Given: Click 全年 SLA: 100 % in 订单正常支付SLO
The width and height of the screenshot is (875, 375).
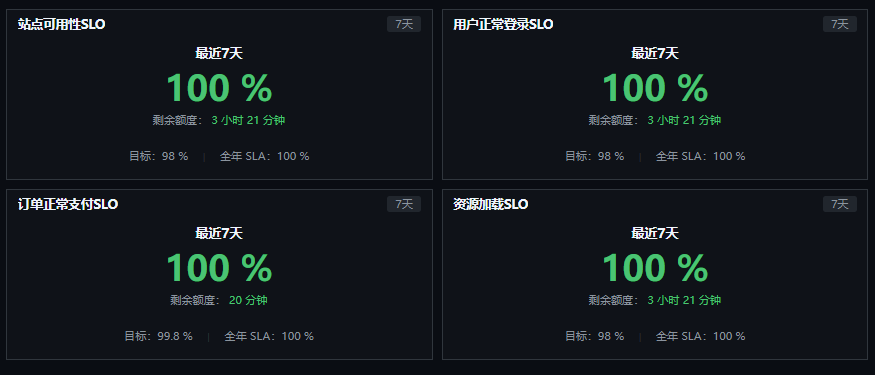Looking at the screenshot, I should (x=269, y=336).
